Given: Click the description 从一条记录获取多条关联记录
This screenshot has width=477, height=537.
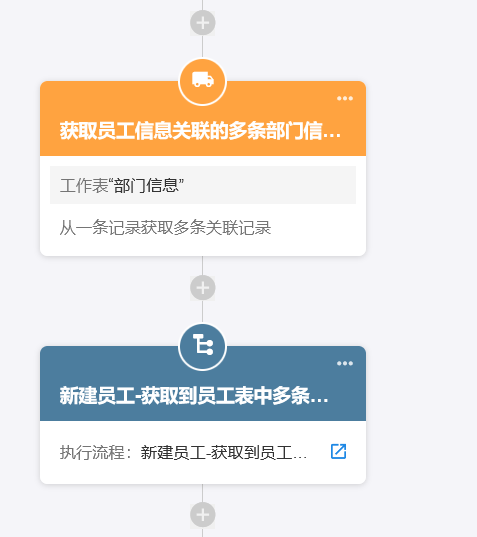Looking at the screenshot, I should click(x=165, y=228).
